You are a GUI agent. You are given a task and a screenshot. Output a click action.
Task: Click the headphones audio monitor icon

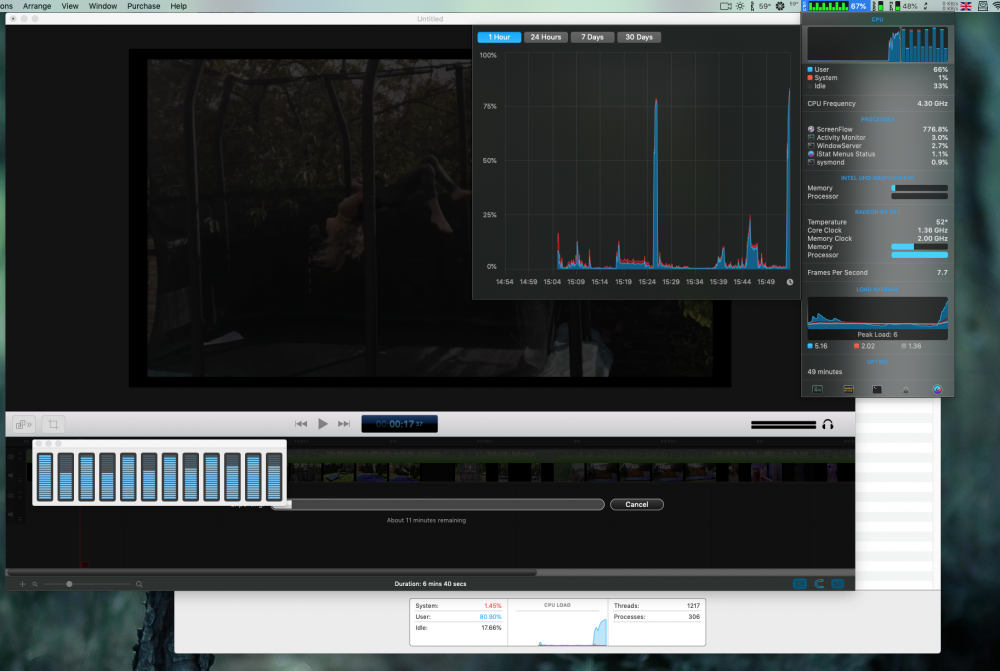tap(828, 424)
